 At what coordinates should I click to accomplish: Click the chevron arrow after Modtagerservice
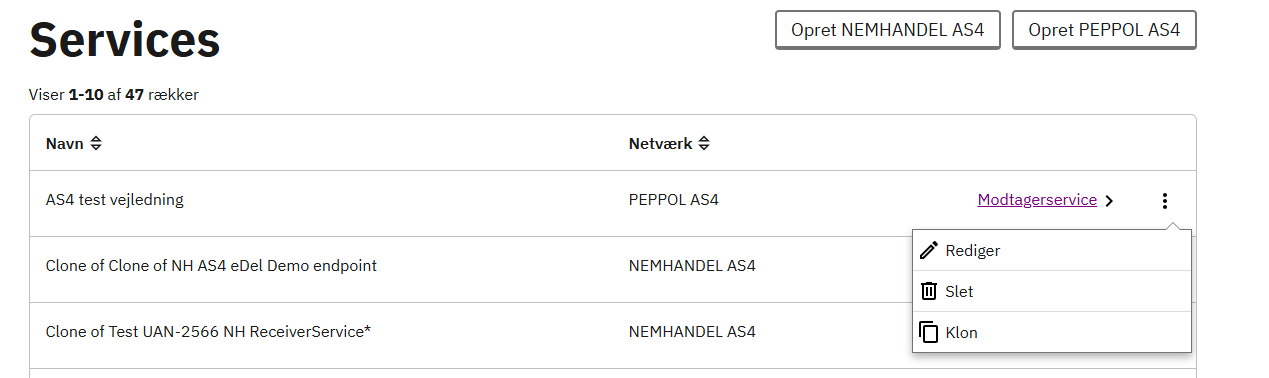1108,200
